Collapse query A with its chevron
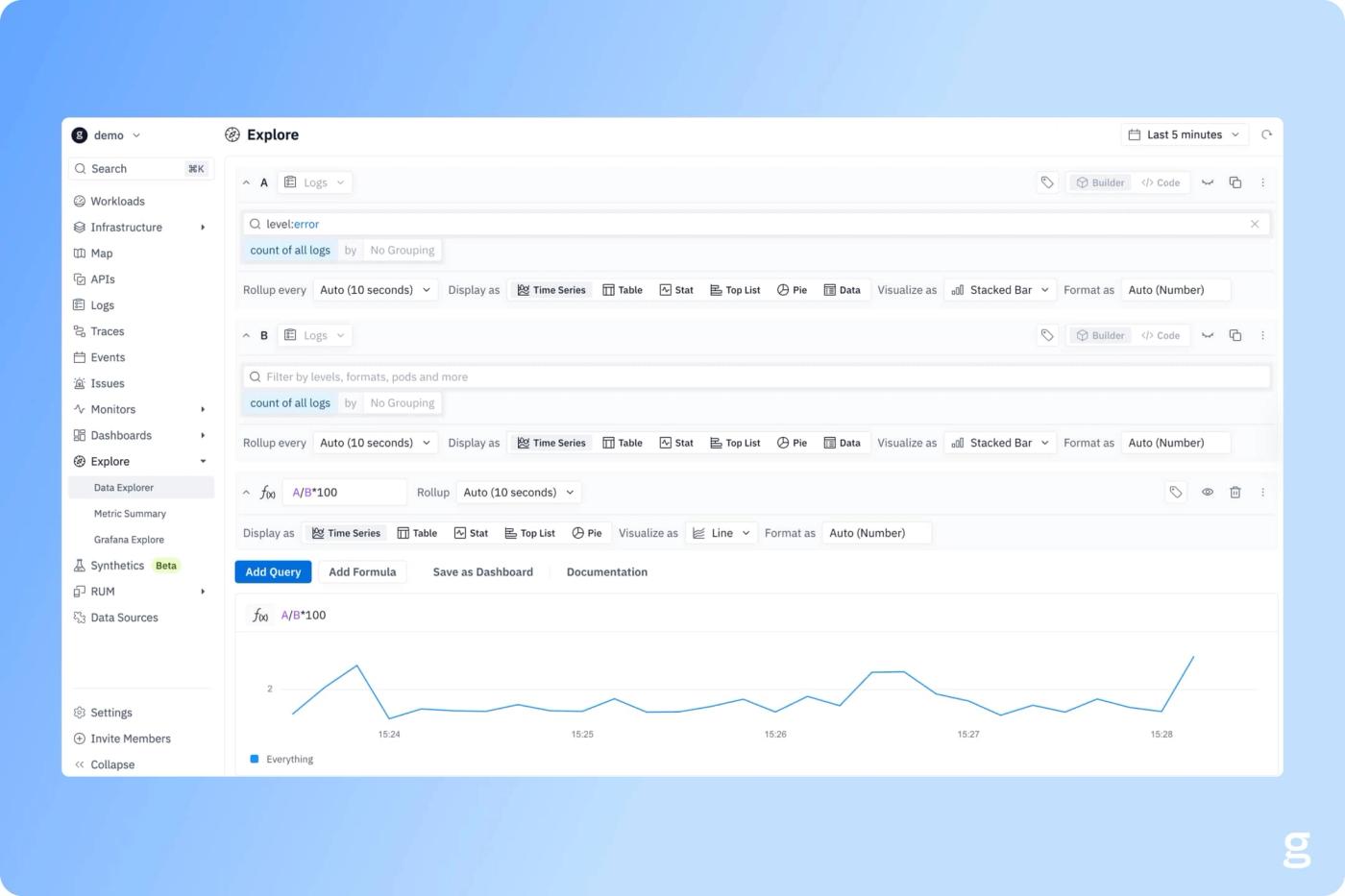Image resolution: width=1345 pixels, height=896 pixels. click(x=246, y=182)
